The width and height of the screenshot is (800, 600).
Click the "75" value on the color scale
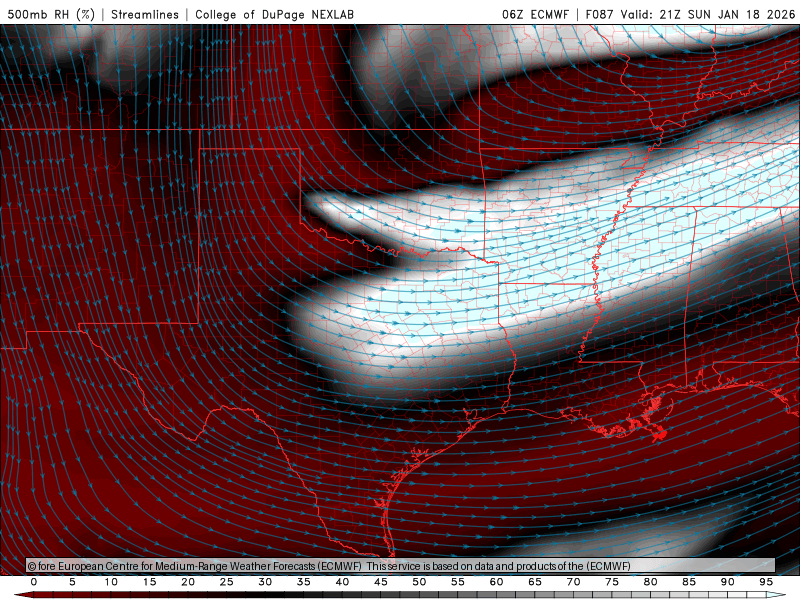coord(612,582)
